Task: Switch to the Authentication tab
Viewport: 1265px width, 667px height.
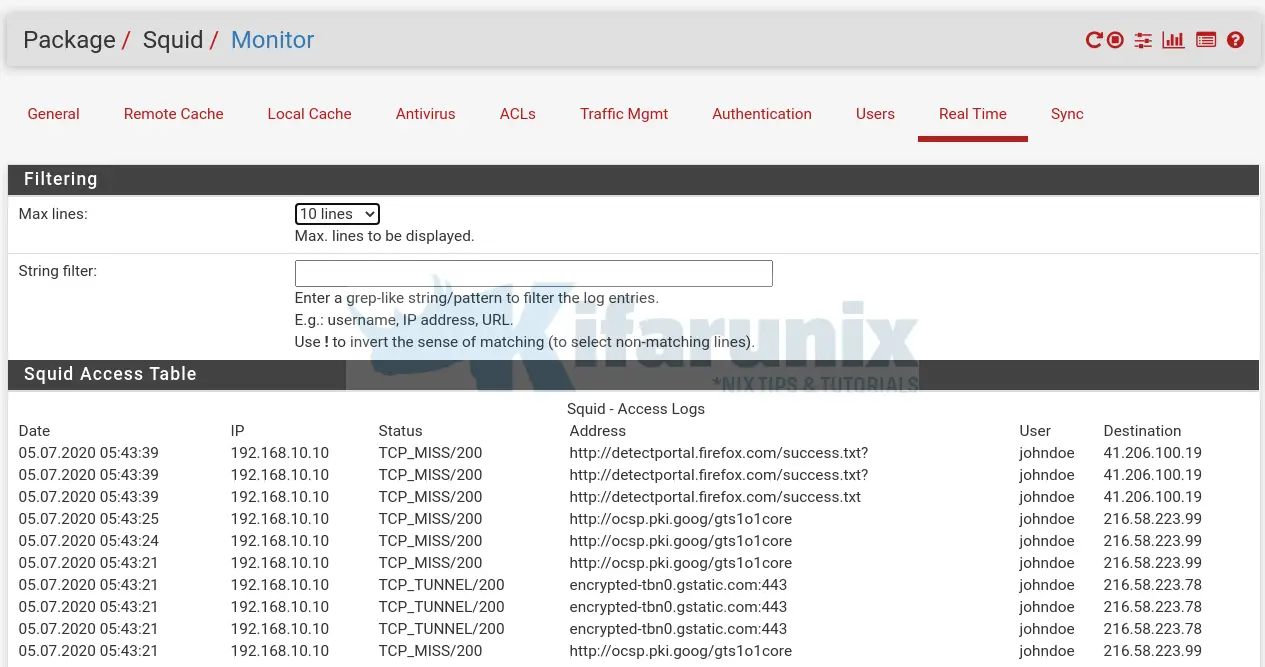Action: click(762, 114)
